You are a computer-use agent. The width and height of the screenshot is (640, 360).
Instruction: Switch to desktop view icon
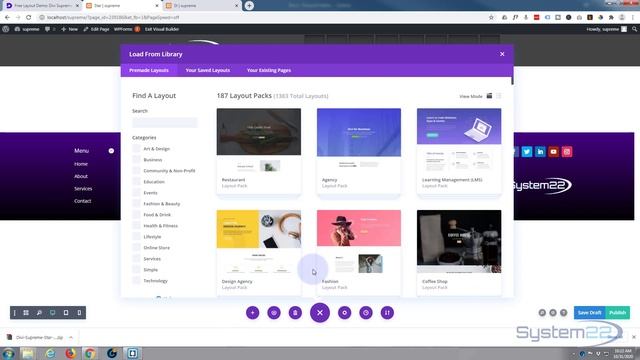(53, 313)
